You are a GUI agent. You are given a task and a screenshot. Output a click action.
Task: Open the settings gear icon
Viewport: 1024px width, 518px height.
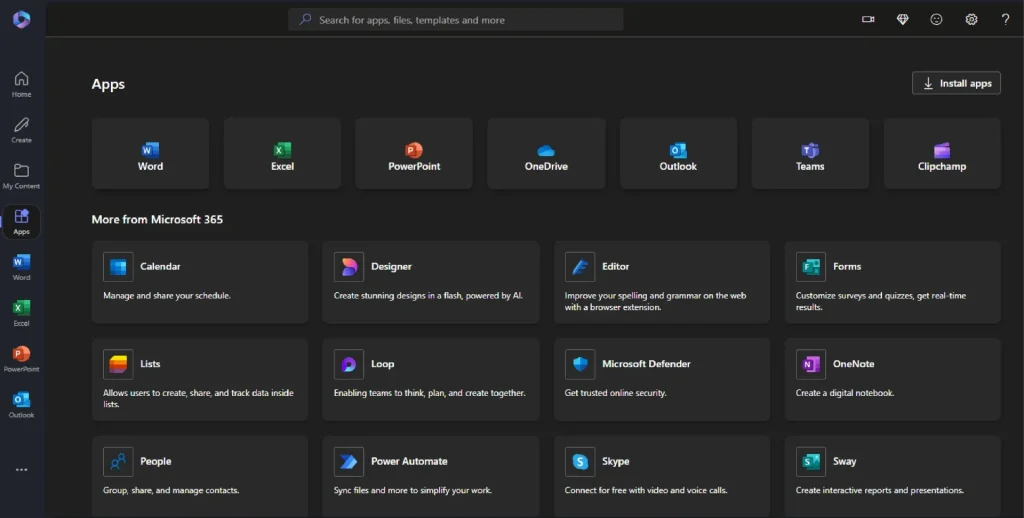(971, 20)
